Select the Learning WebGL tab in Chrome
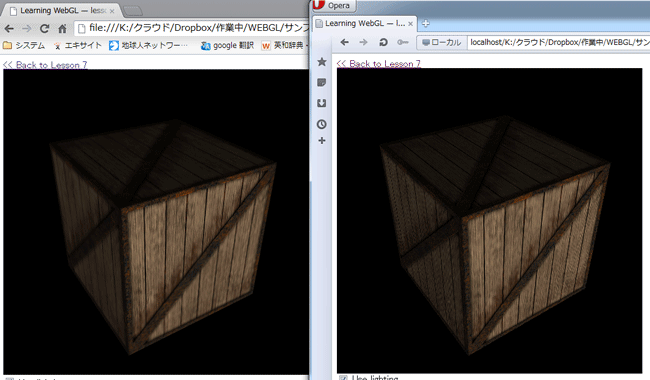Image resolution: width=650 pixels, height=380 pixels. (x=62, y=11)
